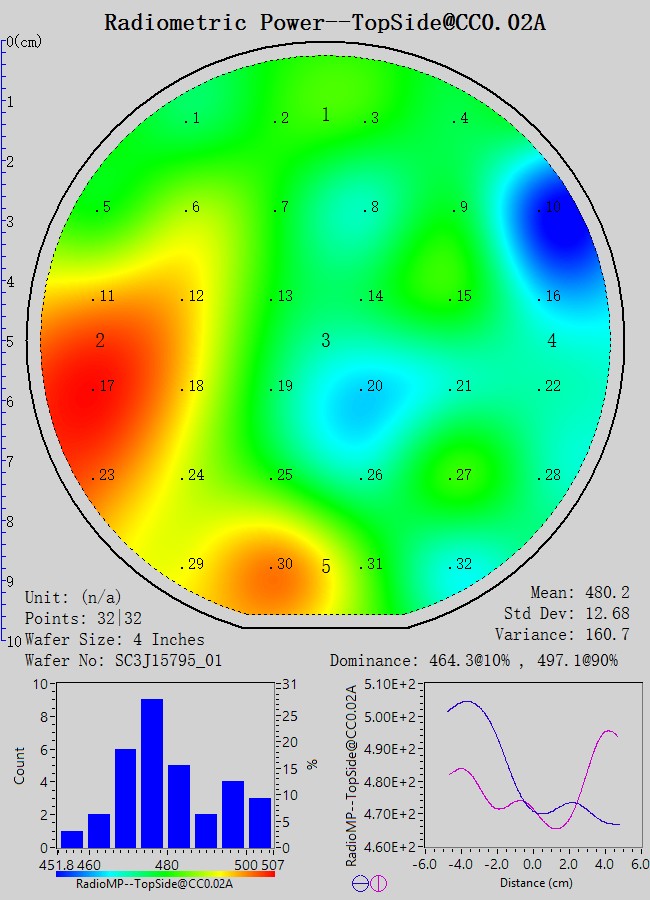Image resolution: width=650 pixels, height=900 pixels.
Task: Click the magenta vertical cross-section circle icon
Action: click(x=378, y=883)
